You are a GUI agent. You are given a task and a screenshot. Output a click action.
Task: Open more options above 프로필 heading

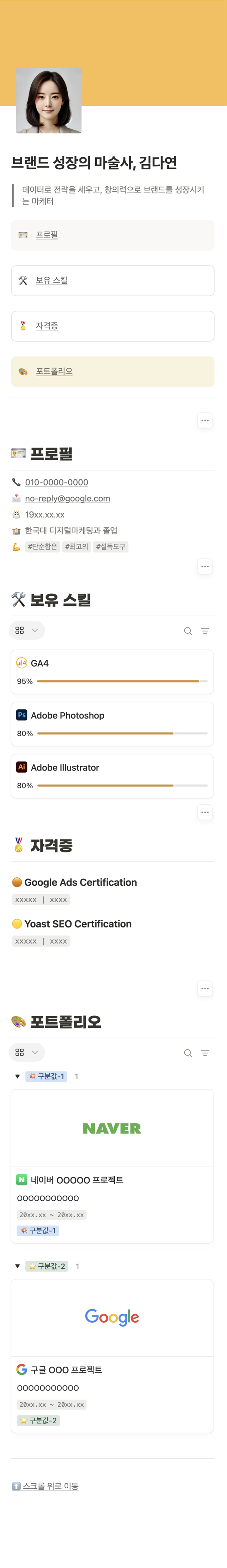[205, 421]
